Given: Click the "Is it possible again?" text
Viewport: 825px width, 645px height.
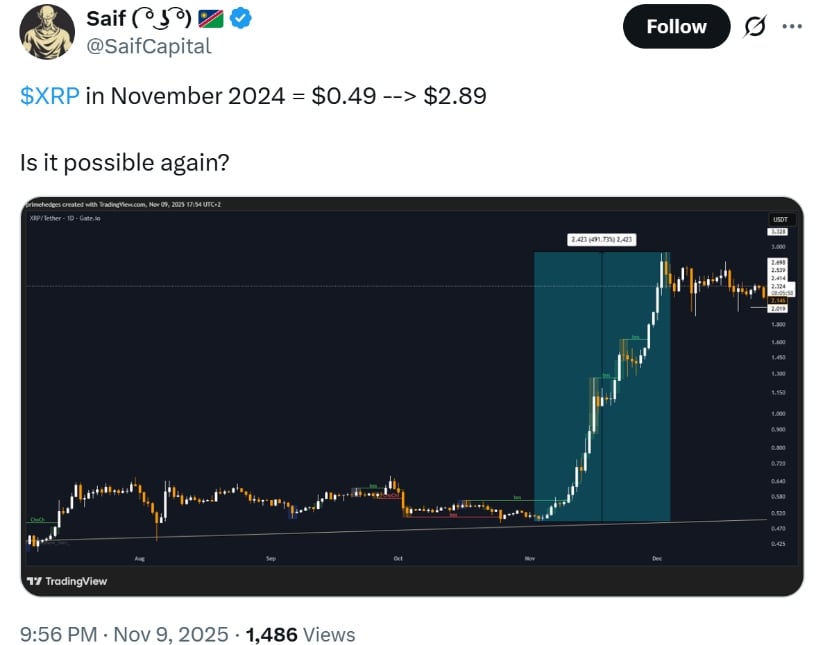Looking at the screenshot, I should 124,161.
